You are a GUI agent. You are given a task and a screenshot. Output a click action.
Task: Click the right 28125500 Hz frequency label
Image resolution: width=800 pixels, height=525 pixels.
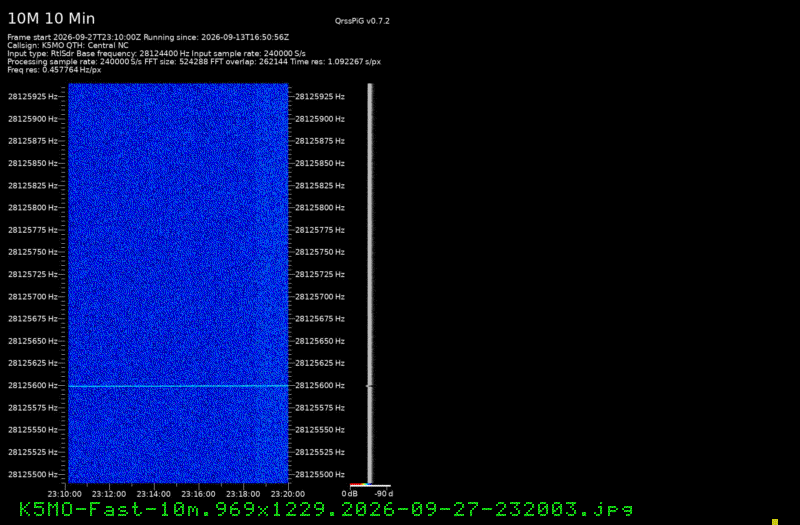(x=320, y=474)
